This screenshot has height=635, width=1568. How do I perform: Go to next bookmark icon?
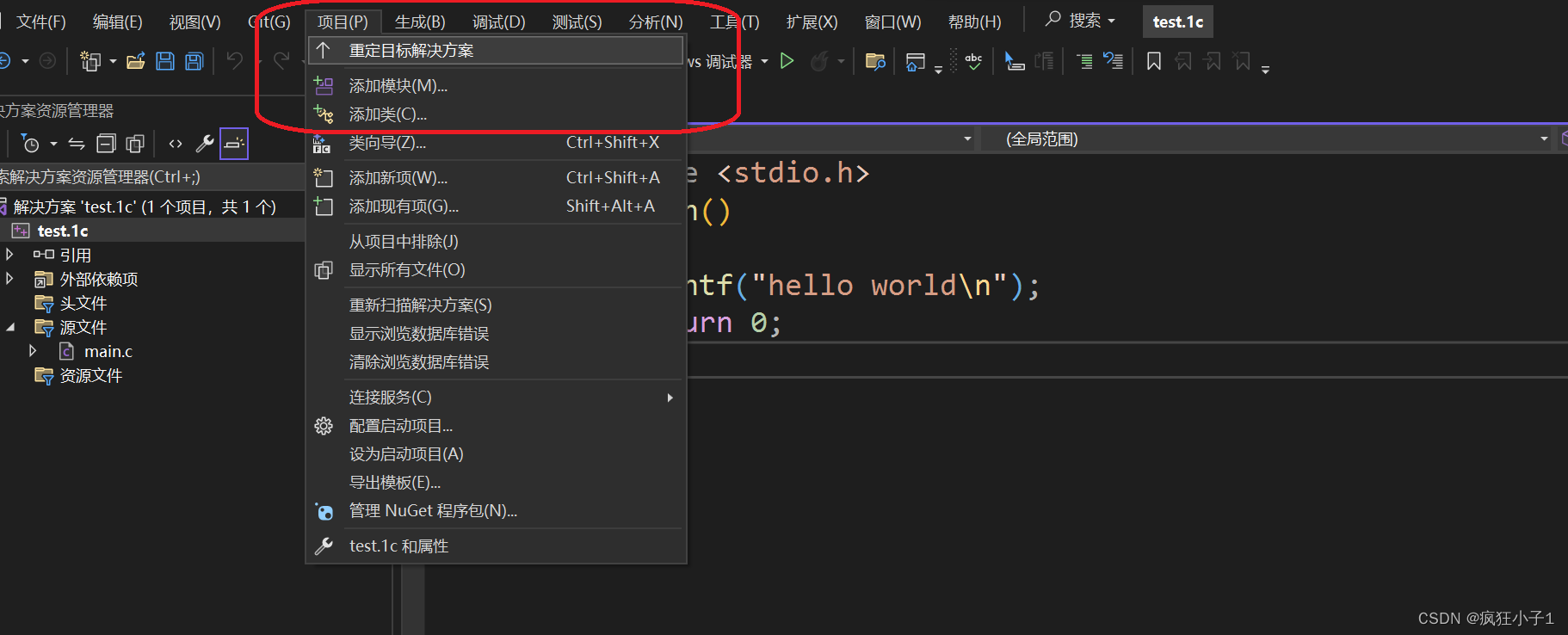1213,61
